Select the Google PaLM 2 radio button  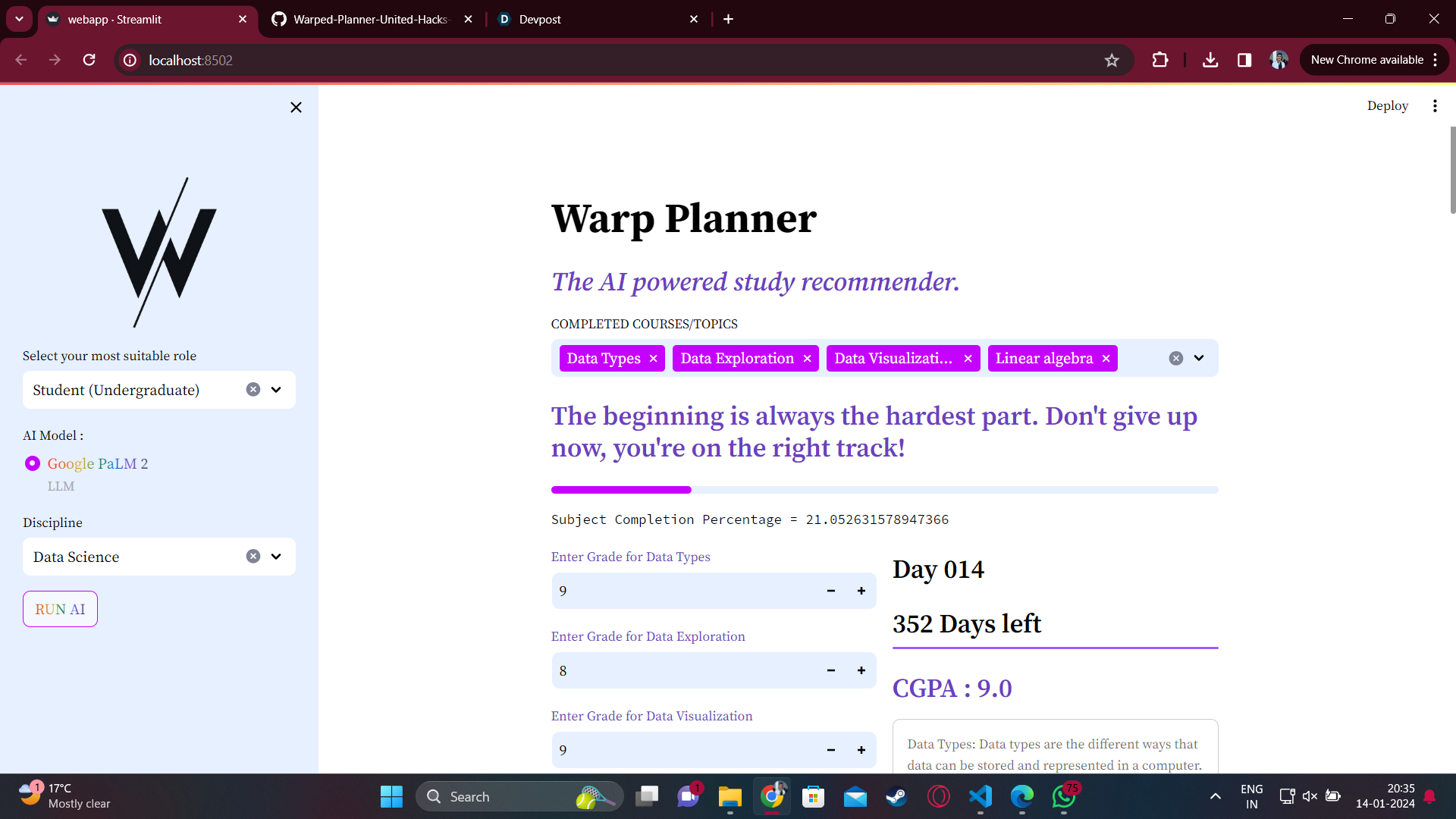tap(33, 463)
